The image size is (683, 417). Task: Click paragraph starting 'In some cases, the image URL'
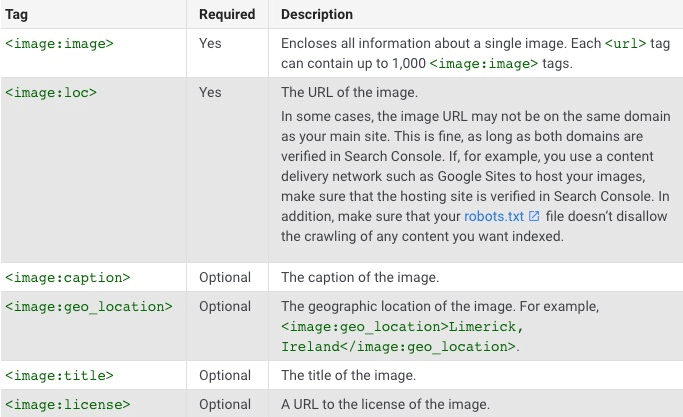pyautogui.click(x=476, y=176)
